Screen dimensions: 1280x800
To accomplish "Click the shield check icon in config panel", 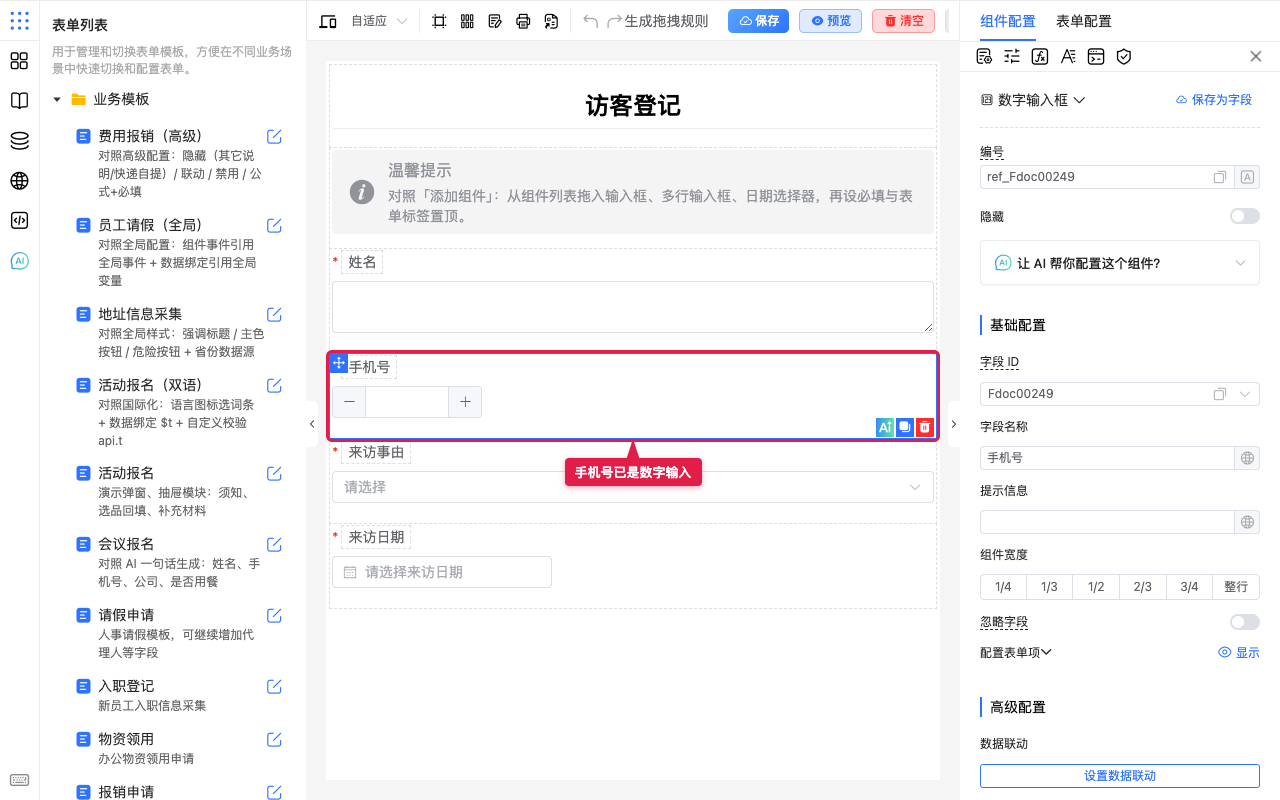I will tap(1124, 56).
